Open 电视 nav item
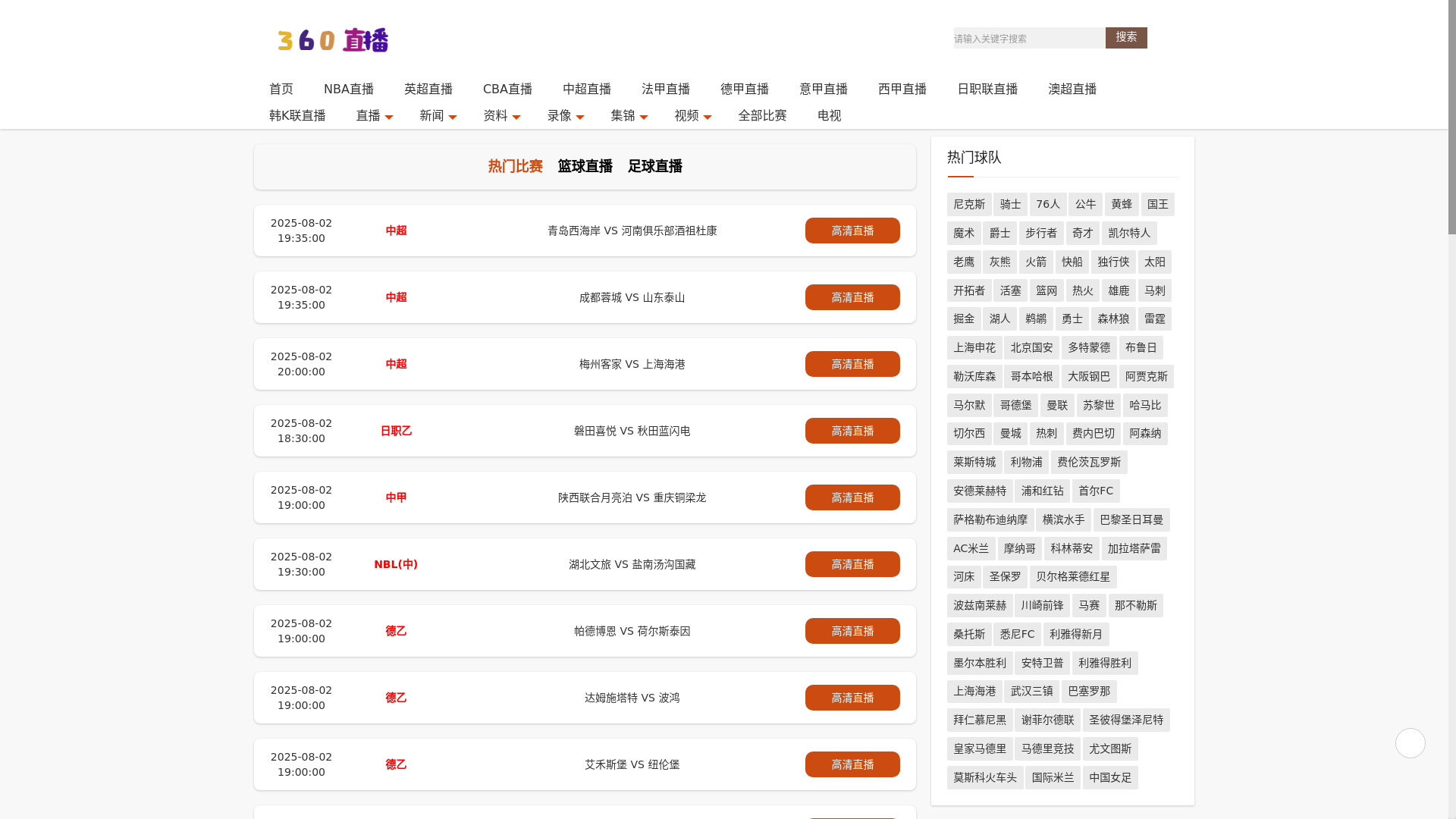This screenshot has width=1456, height=819. click(x=829, y=115)
